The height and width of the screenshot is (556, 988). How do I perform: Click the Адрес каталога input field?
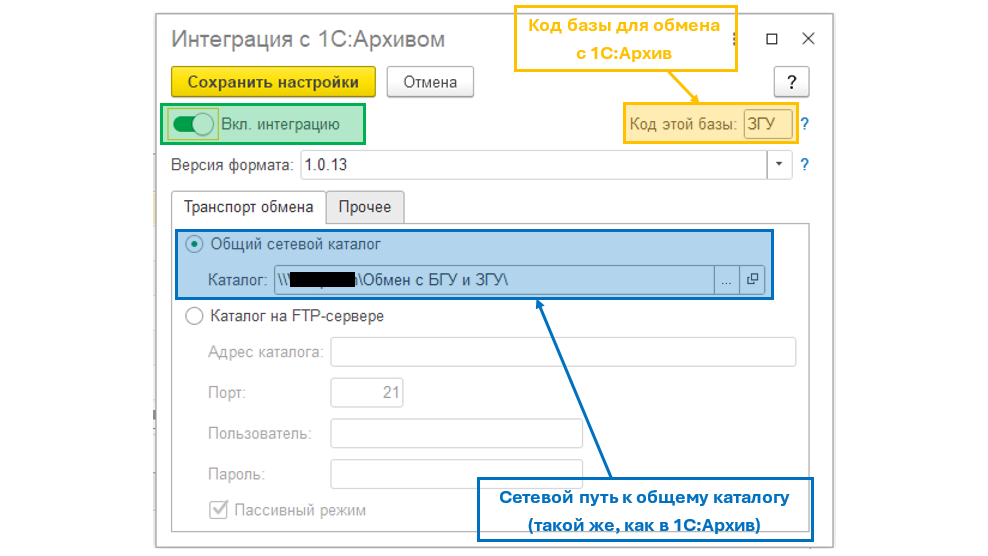click(x=563, y=352)
